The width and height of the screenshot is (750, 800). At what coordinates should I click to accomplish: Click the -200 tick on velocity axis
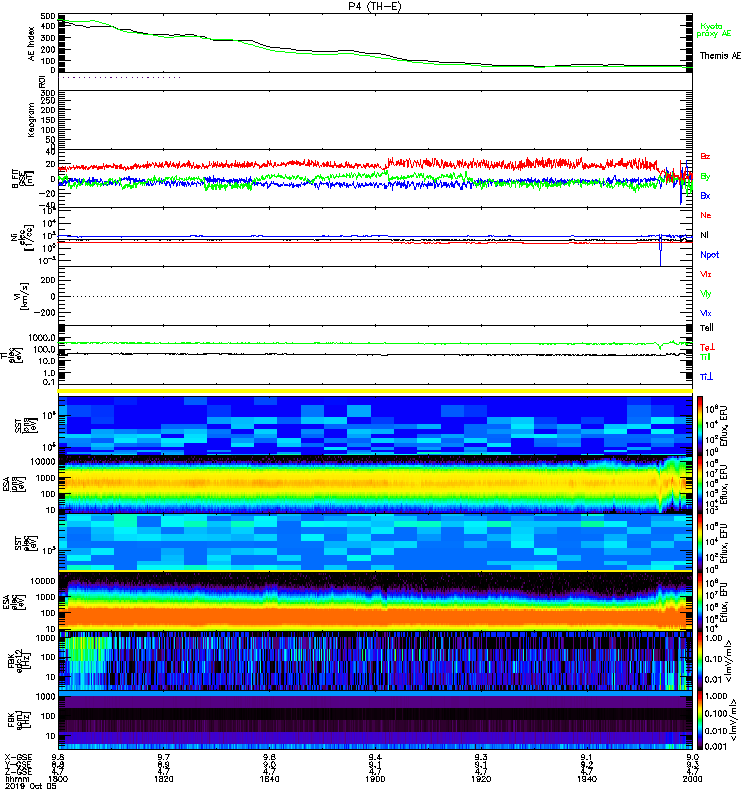45,312
